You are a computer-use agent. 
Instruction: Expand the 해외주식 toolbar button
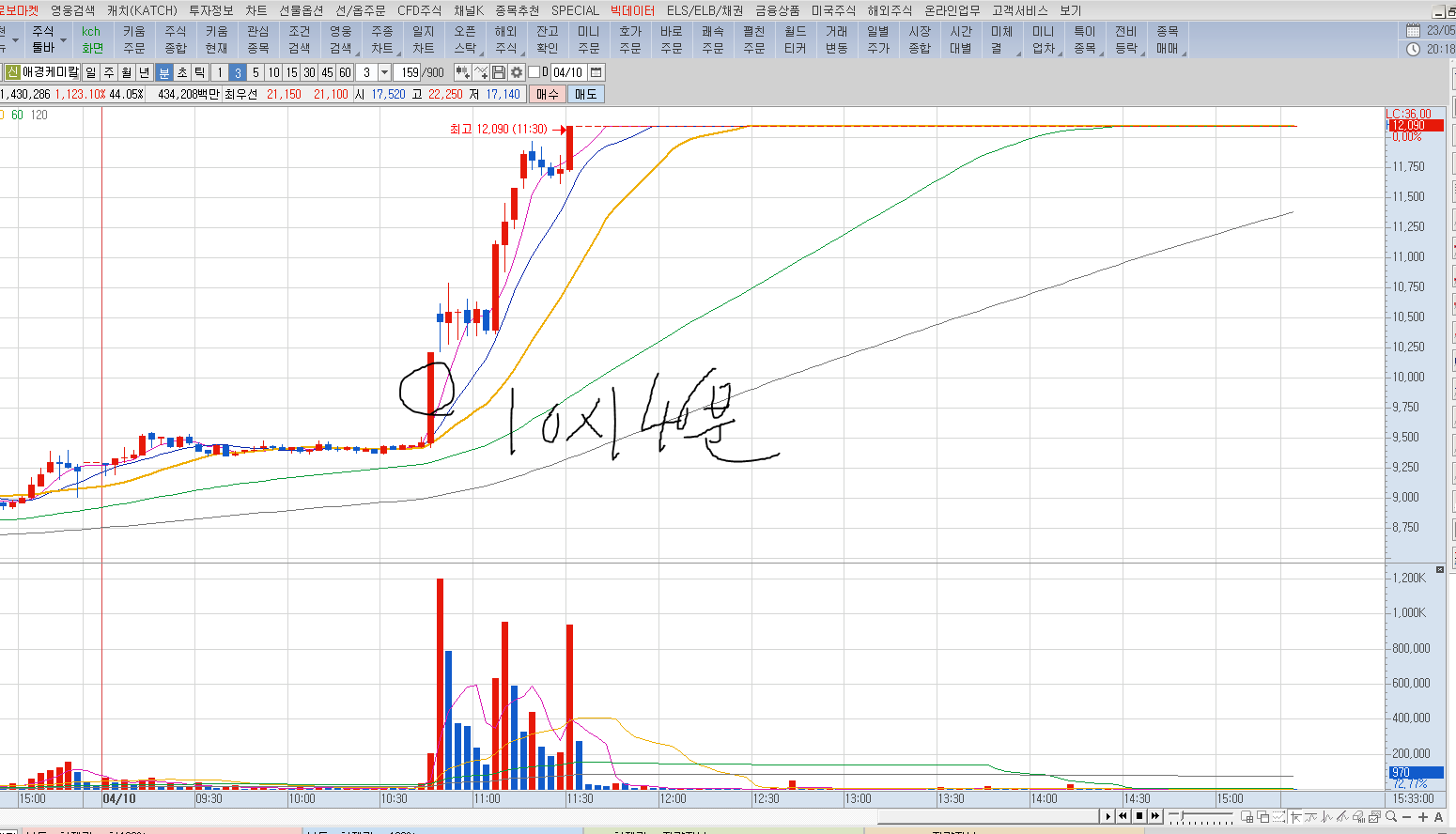[506, 39]
